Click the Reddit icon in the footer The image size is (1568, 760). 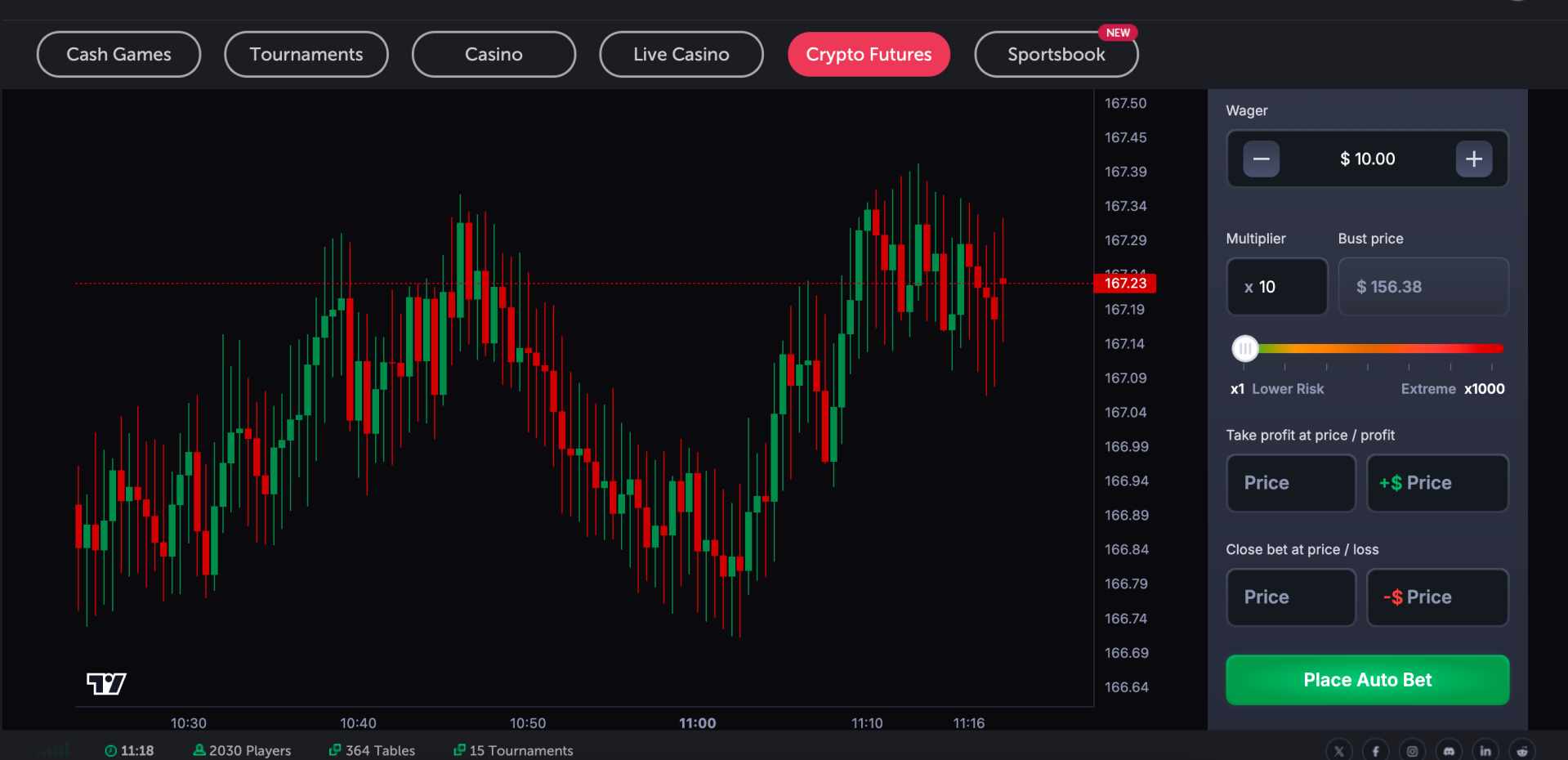pyautogui.click(x=1522, y=749)
